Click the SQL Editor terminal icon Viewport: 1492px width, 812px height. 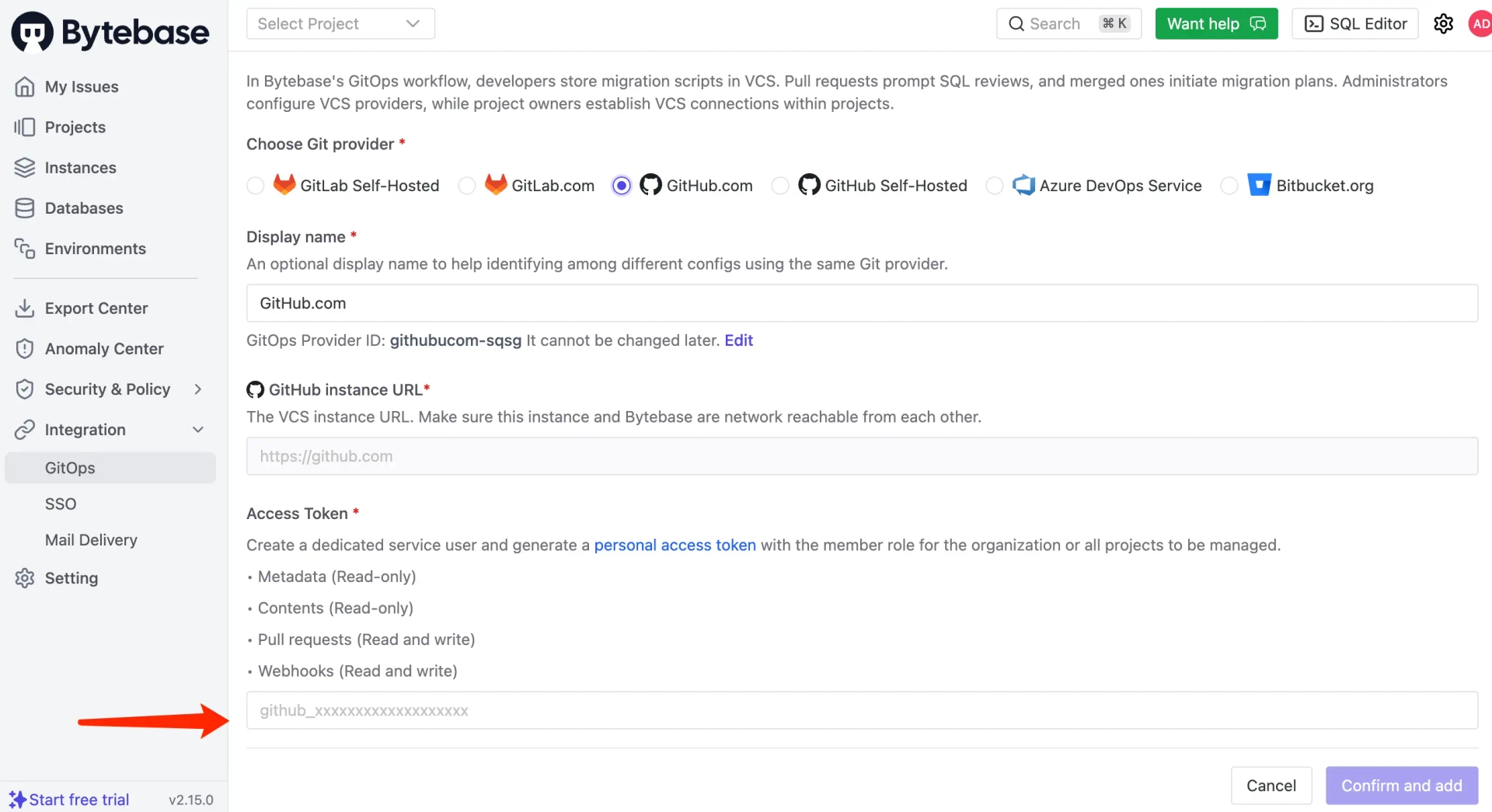[1313, 24]
